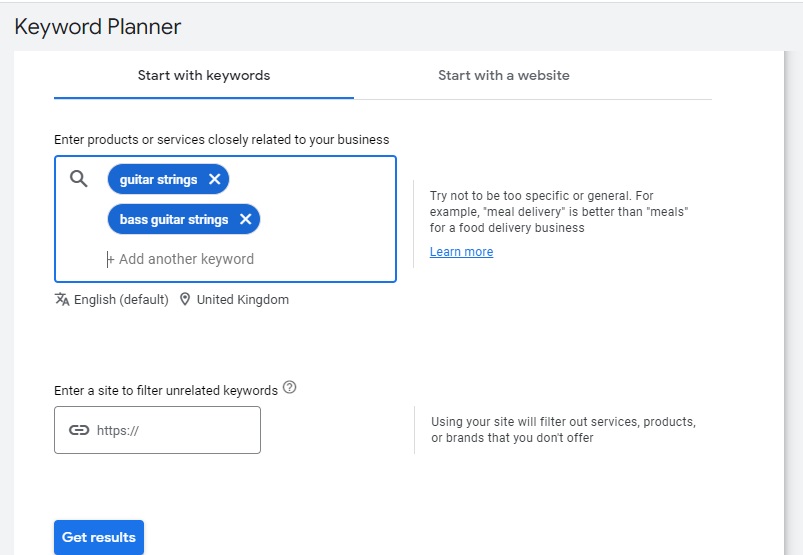Image resolution: width=803 pixels, height=555 pixels.
Task: Remove the "guitar strings" keyword chip
Action: 214,180
